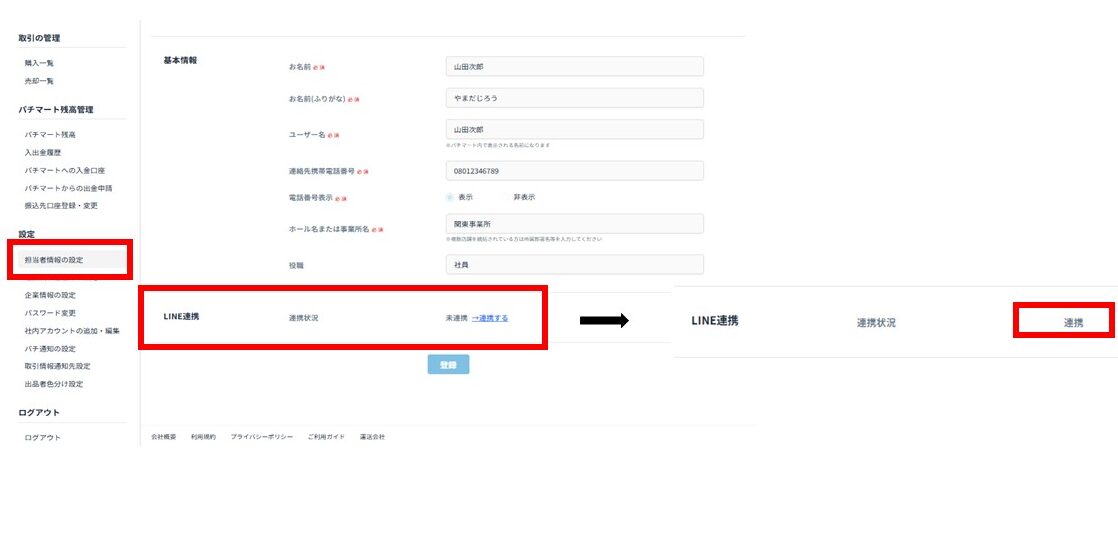Open 企業情報の設定 menu item

pos(50,295)
